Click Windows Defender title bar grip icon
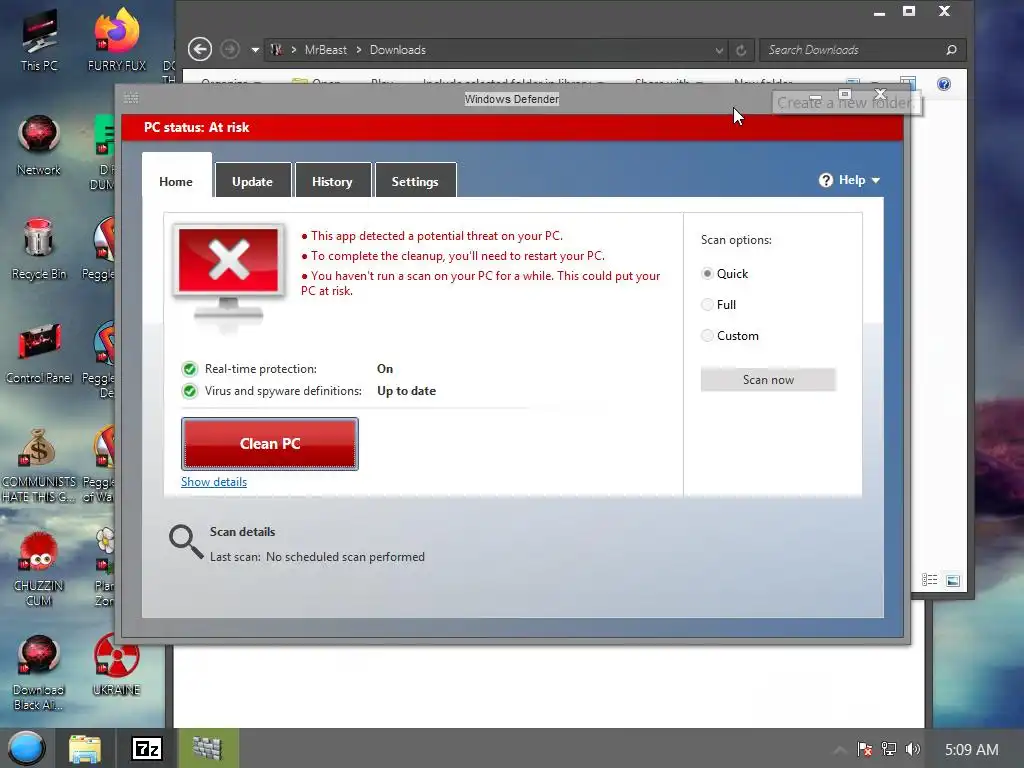This screenshot has height=768, width=1024. (x=131, y=98)
